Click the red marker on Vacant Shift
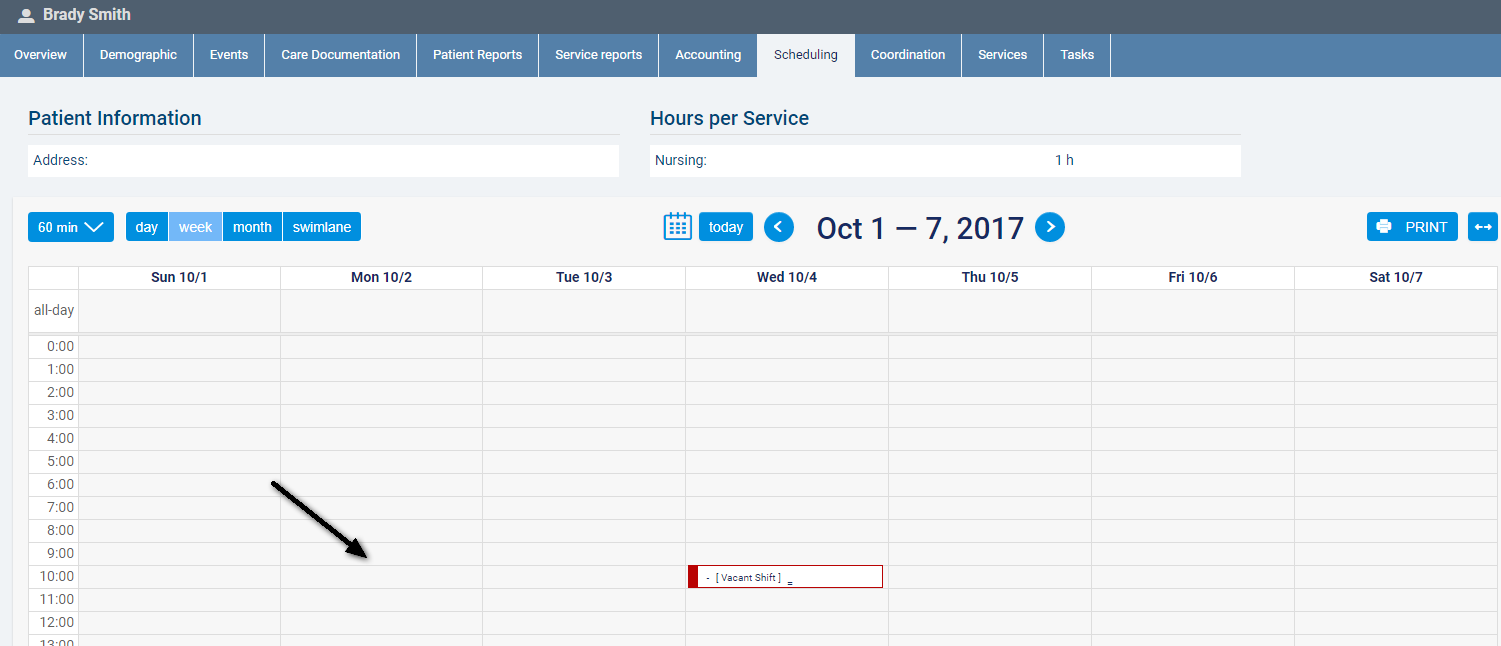The height and width of the screenshot is (646, 1501). pos(693,577)
